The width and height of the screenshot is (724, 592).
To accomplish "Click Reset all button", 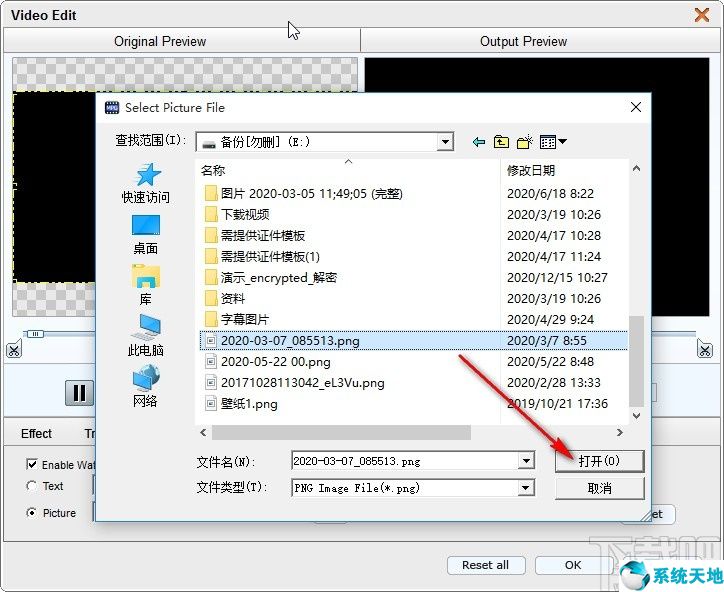I will [486, 565].
